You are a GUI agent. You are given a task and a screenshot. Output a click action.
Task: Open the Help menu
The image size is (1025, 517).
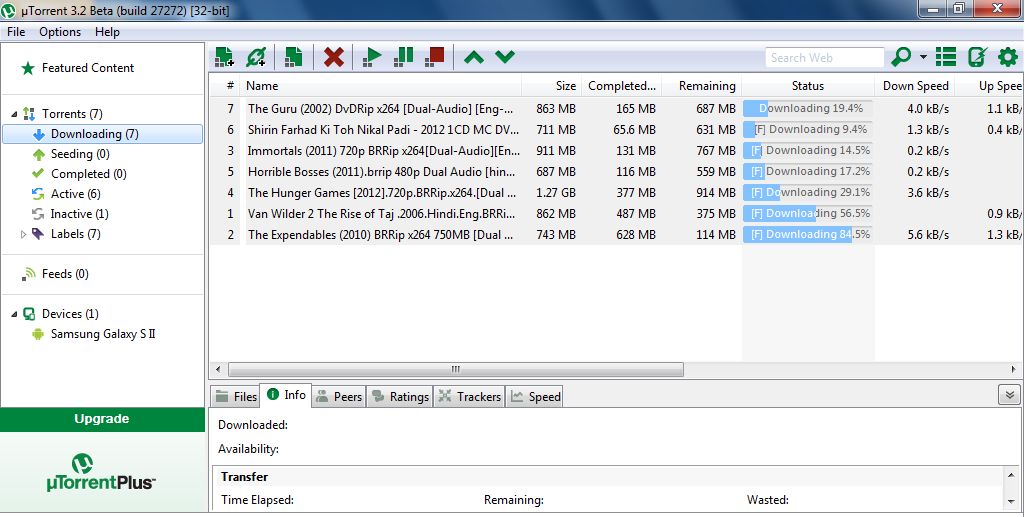point(107,32)
